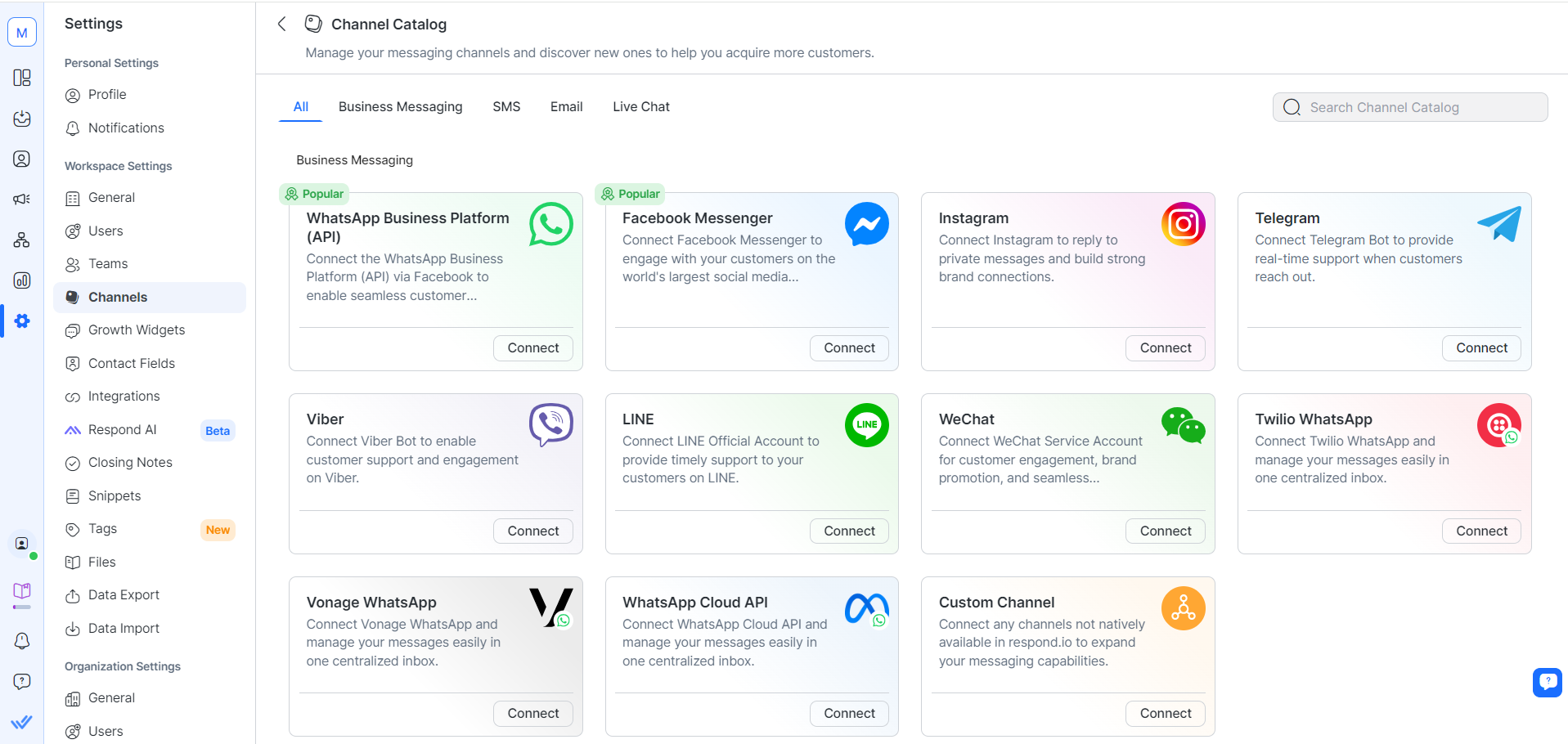Open the help chat bubble widget
Image resolution: width=1568 pixels, height=744 pixels.
pos(1547,681)
